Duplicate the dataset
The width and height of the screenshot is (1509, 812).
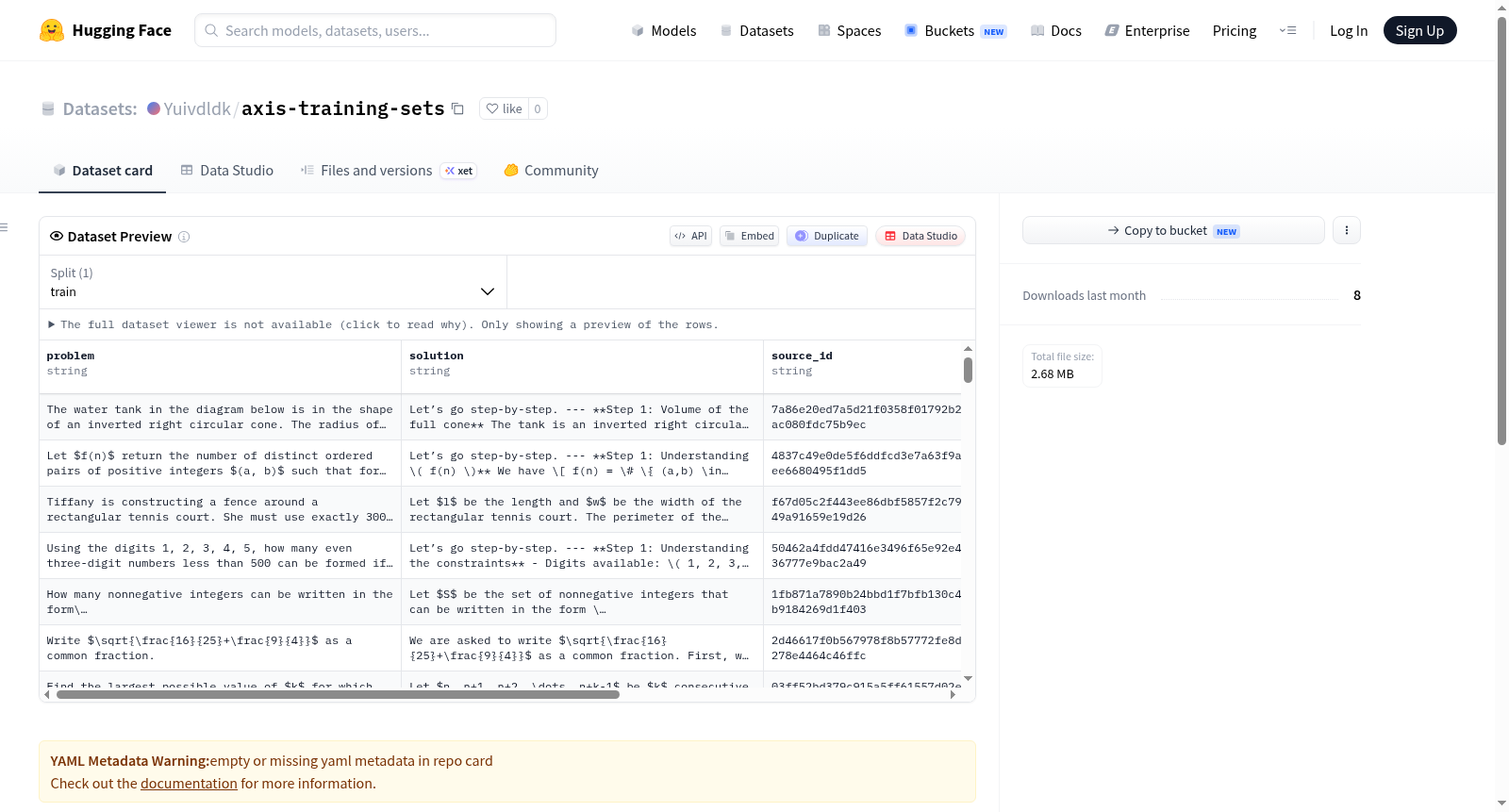point(827,236)
